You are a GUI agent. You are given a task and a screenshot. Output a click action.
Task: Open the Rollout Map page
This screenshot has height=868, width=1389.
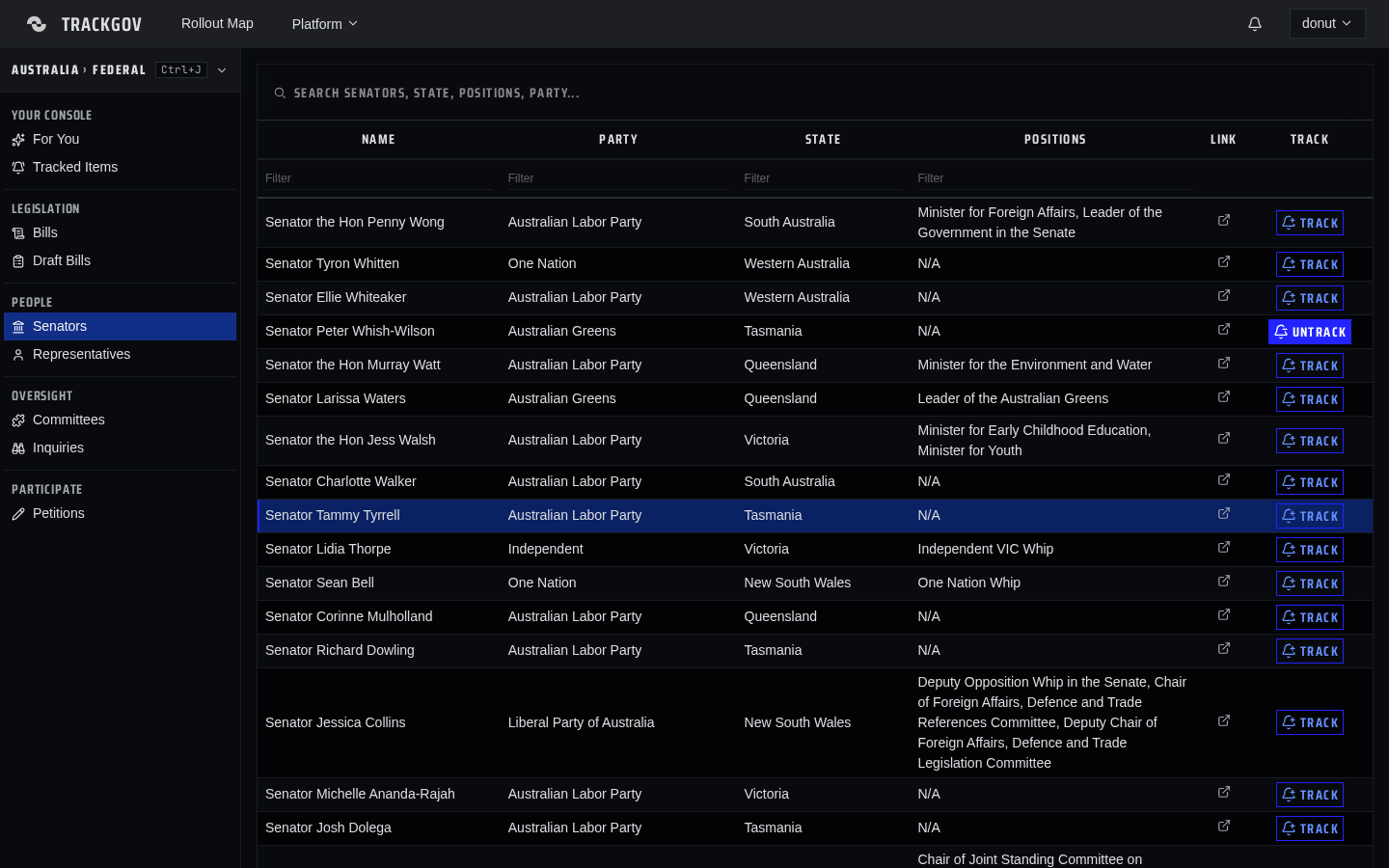coord(217,24)
